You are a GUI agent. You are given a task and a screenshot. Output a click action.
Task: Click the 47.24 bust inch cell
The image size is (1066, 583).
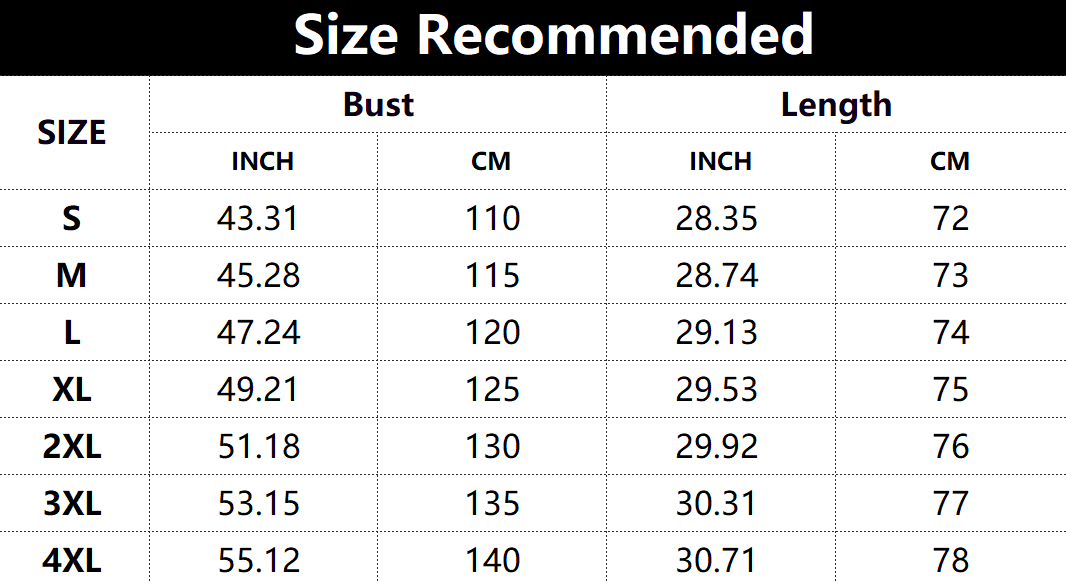258,332
